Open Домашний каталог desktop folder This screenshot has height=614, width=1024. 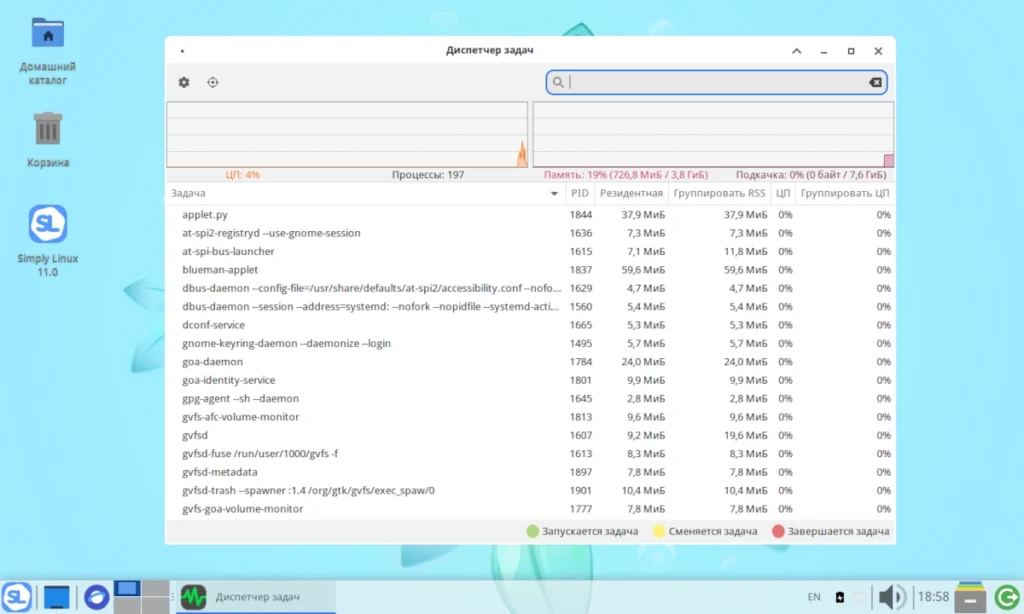tap(48, 51)
